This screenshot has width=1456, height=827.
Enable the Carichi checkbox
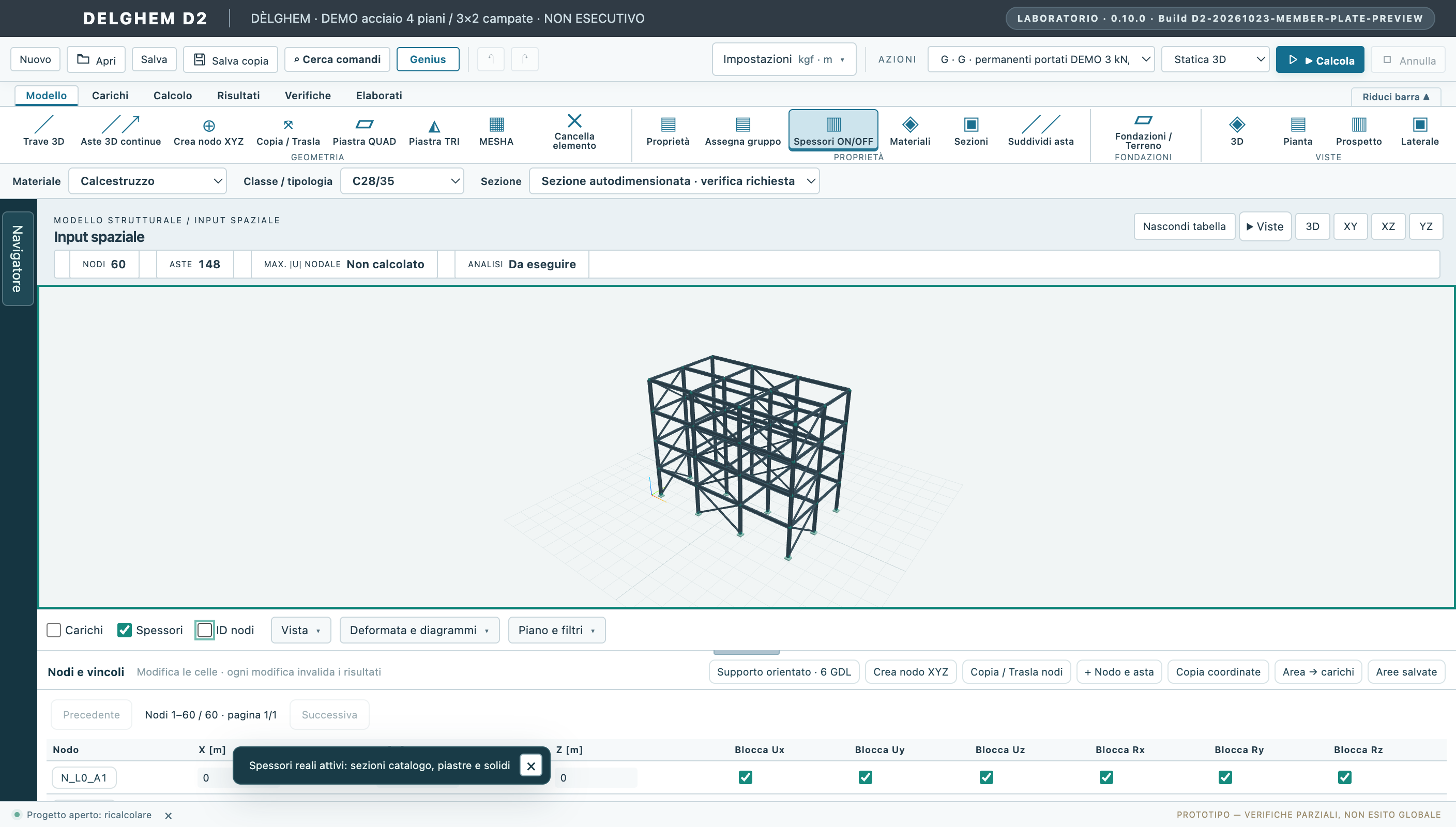coord(54,630)
